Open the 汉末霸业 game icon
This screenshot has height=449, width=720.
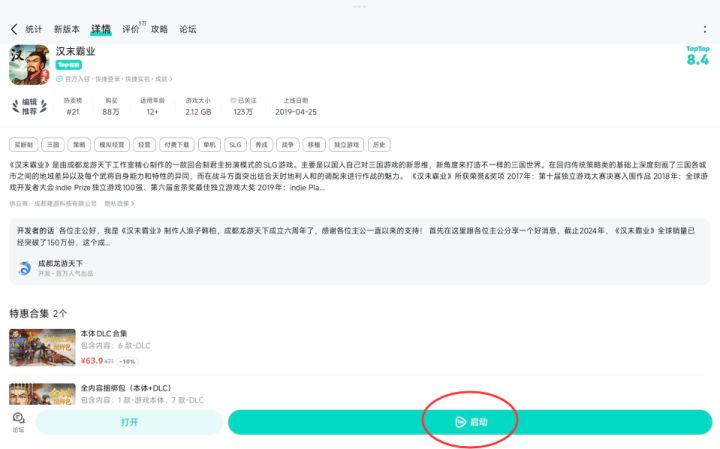[x=29, y=65]
